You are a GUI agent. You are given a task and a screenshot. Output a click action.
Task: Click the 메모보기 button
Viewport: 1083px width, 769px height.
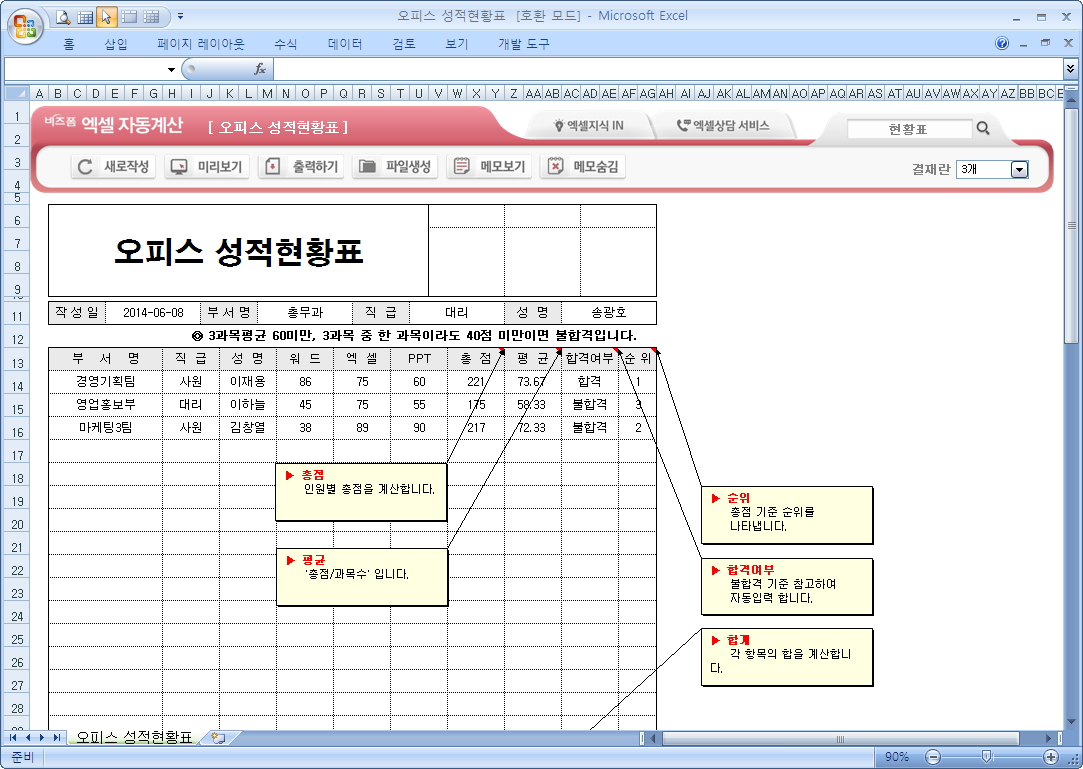coord(489,167)
